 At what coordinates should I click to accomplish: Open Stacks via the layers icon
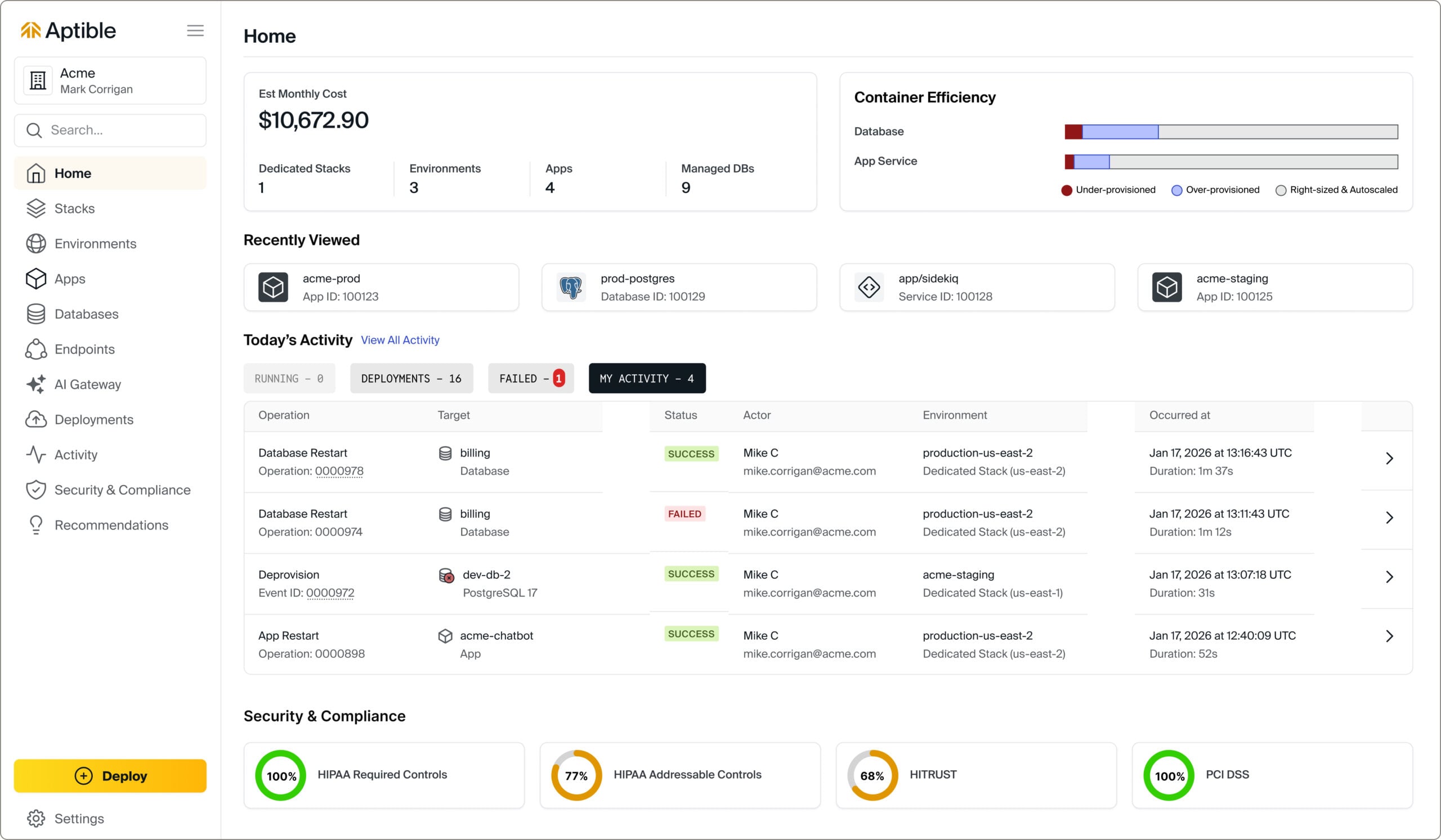point(35,209)
